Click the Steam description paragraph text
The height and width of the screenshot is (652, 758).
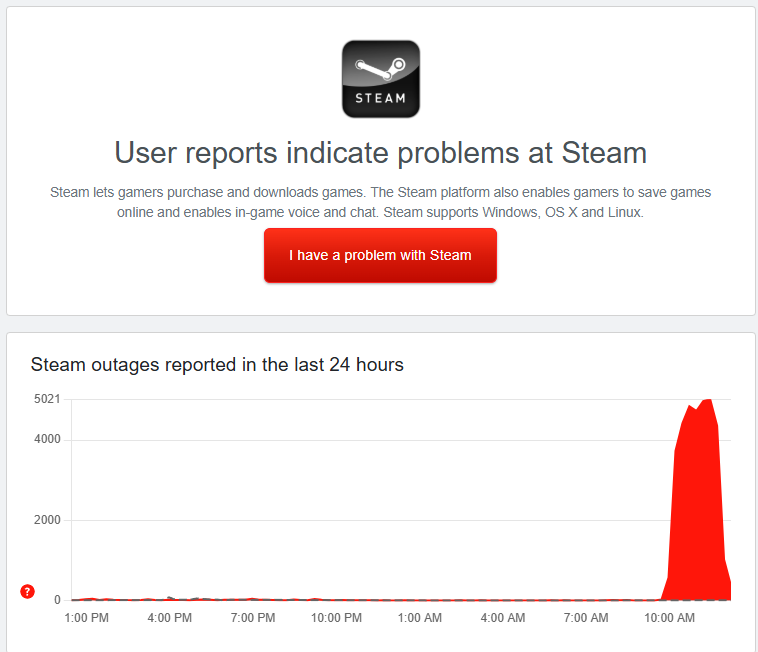click(x=380, y=202)
